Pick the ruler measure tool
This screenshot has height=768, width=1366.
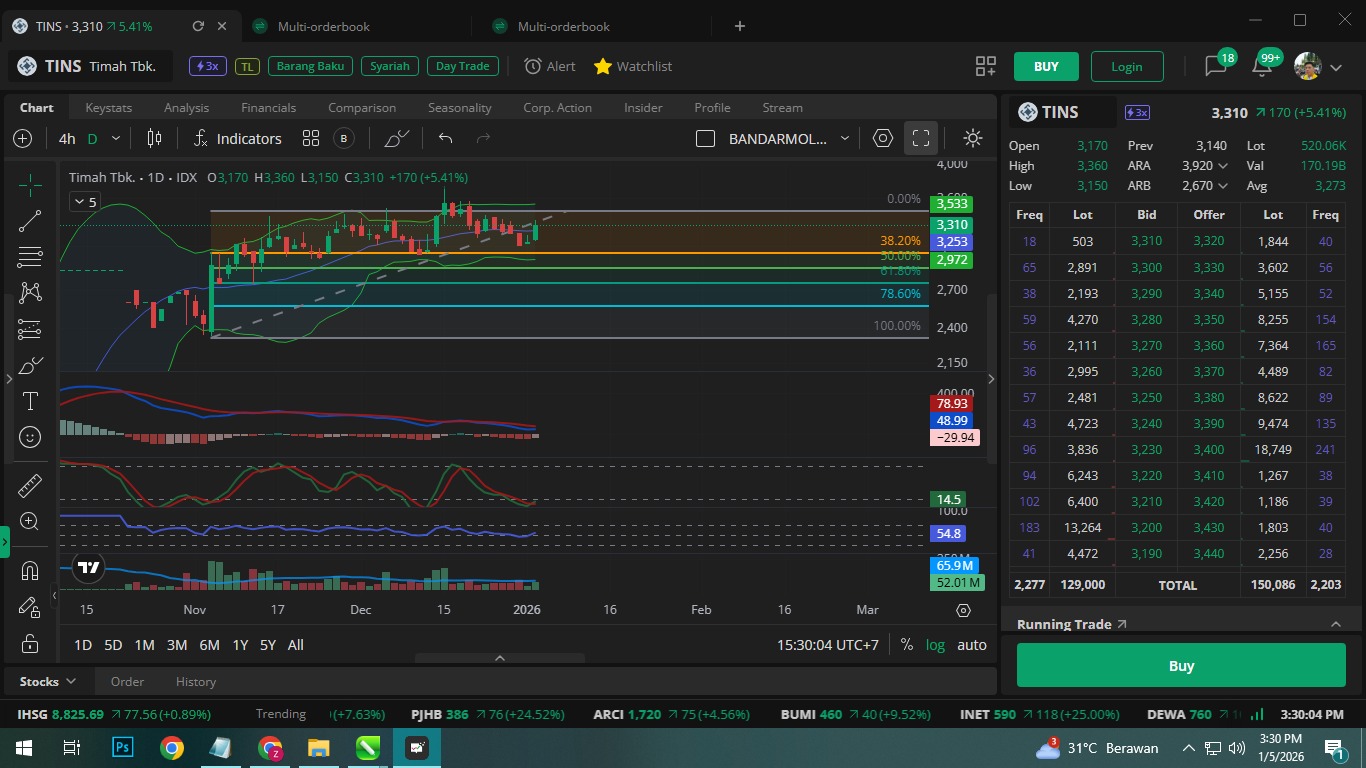30,485
